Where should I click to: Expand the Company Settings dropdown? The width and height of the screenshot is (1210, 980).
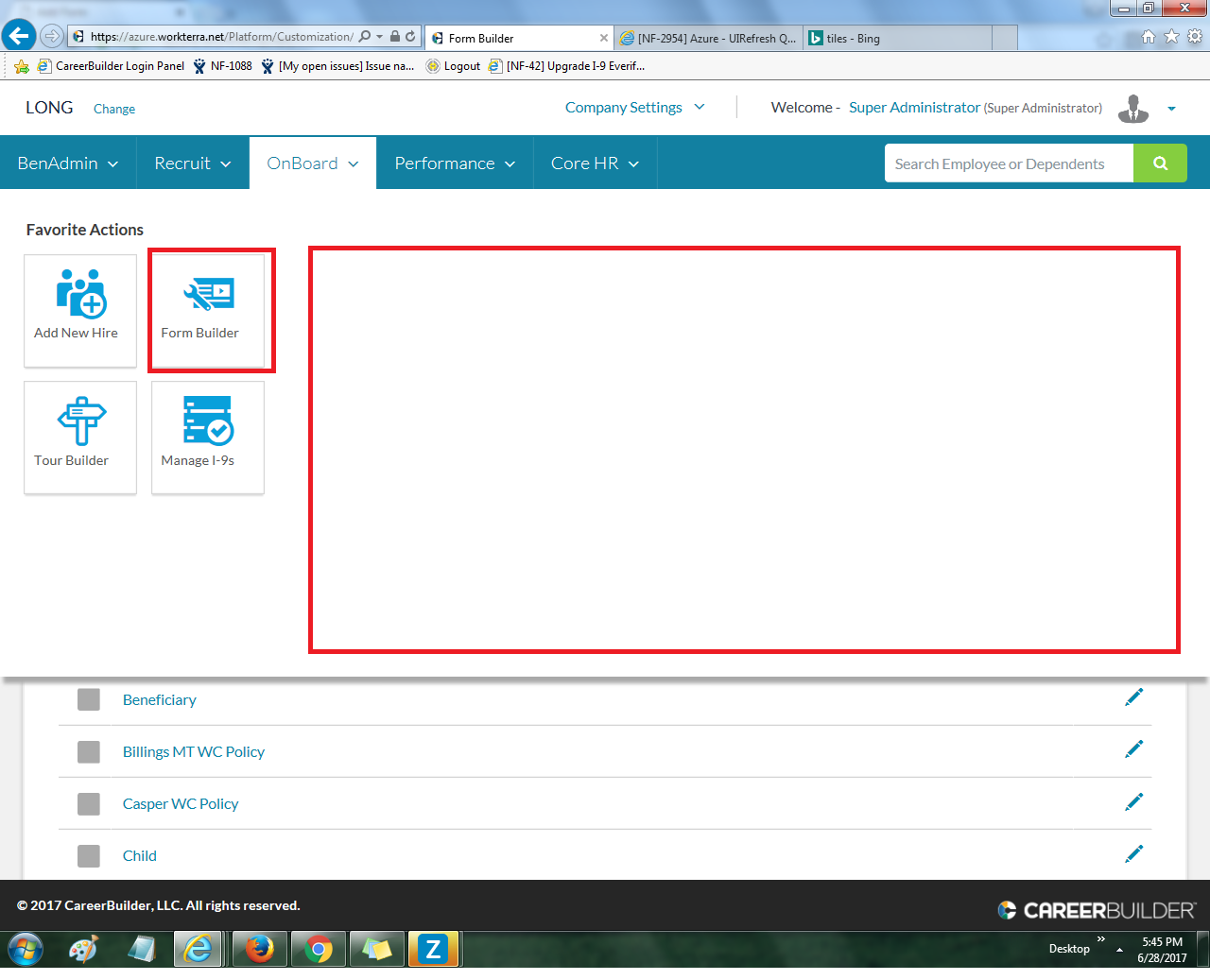coord(634,108)
